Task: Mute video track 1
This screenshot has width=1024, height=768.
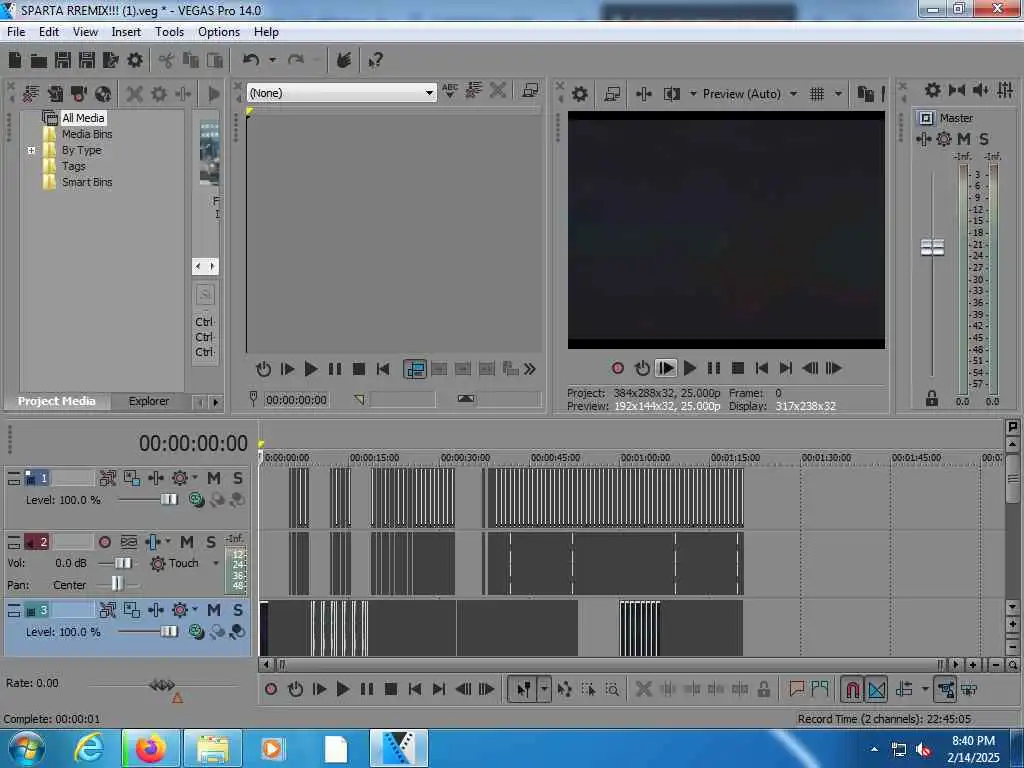Action: (x=214, y=478)
